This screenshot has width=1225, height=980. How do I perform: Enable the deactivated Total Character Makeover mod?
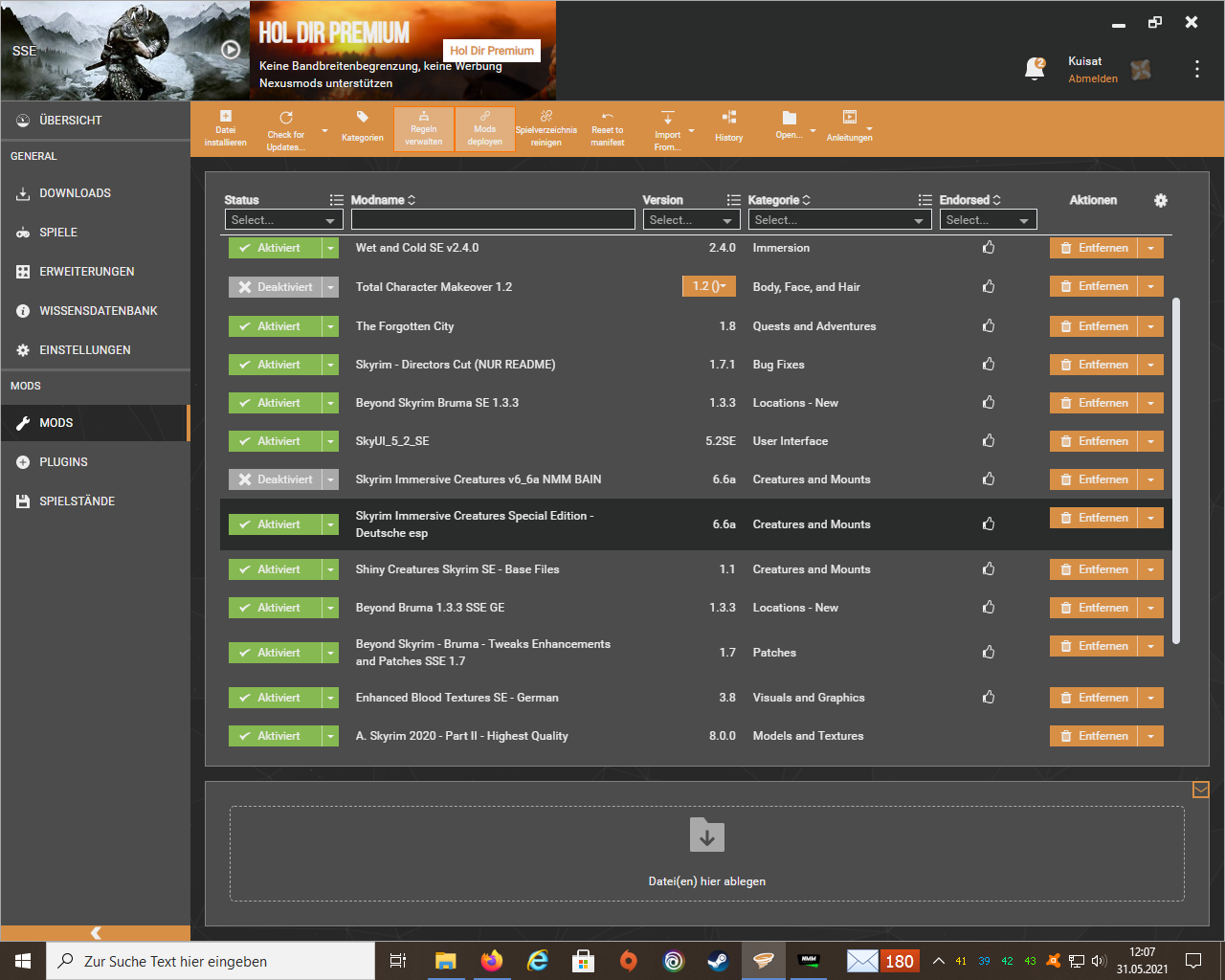coord(275,287)
